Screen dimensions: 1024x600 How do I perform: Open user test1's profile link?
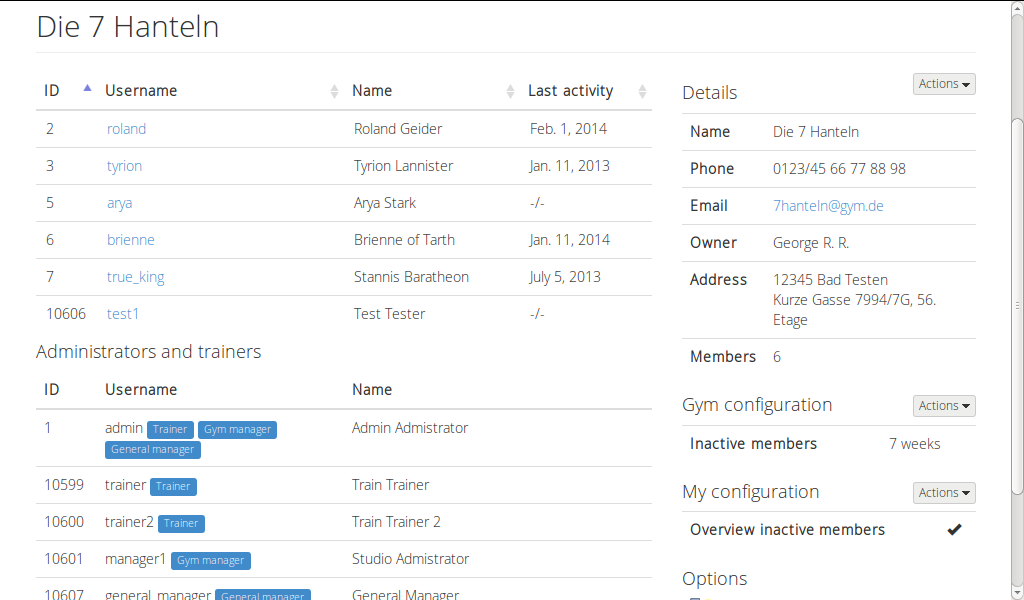pyautogui.click(x=123, y=314)
